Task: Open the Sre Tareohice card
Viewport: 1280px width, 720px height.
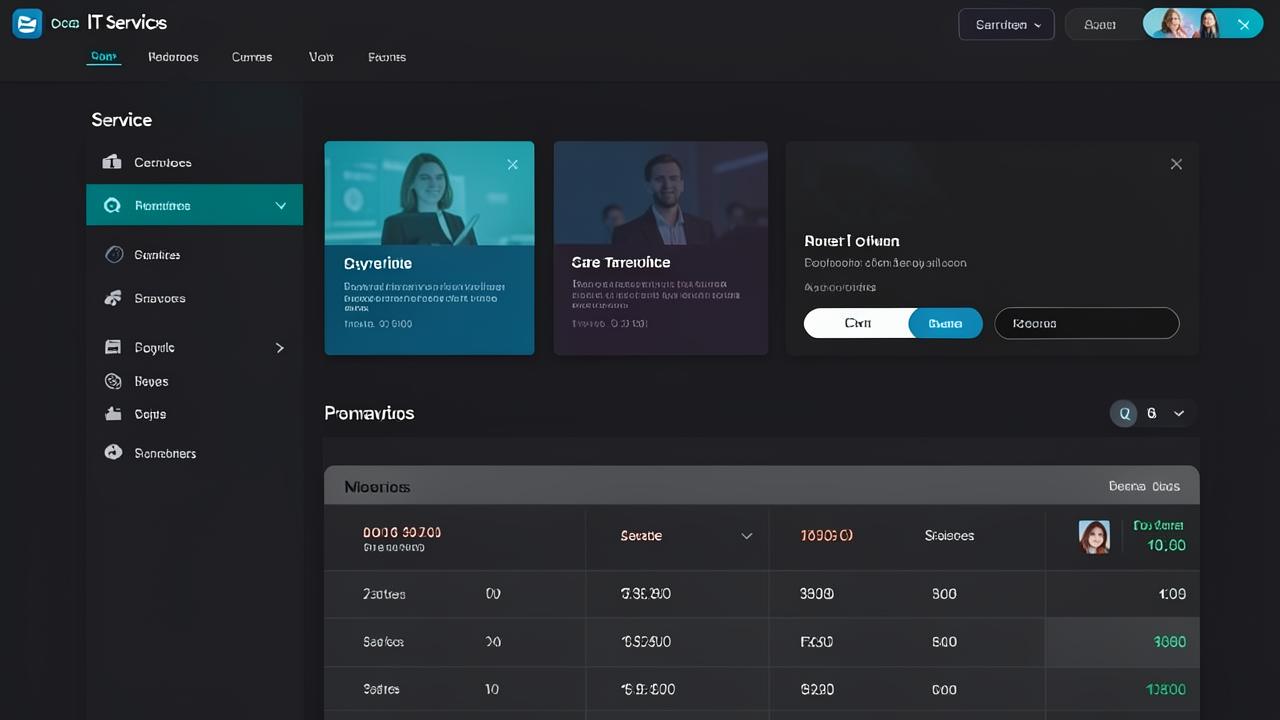Action: pos(661,248)
